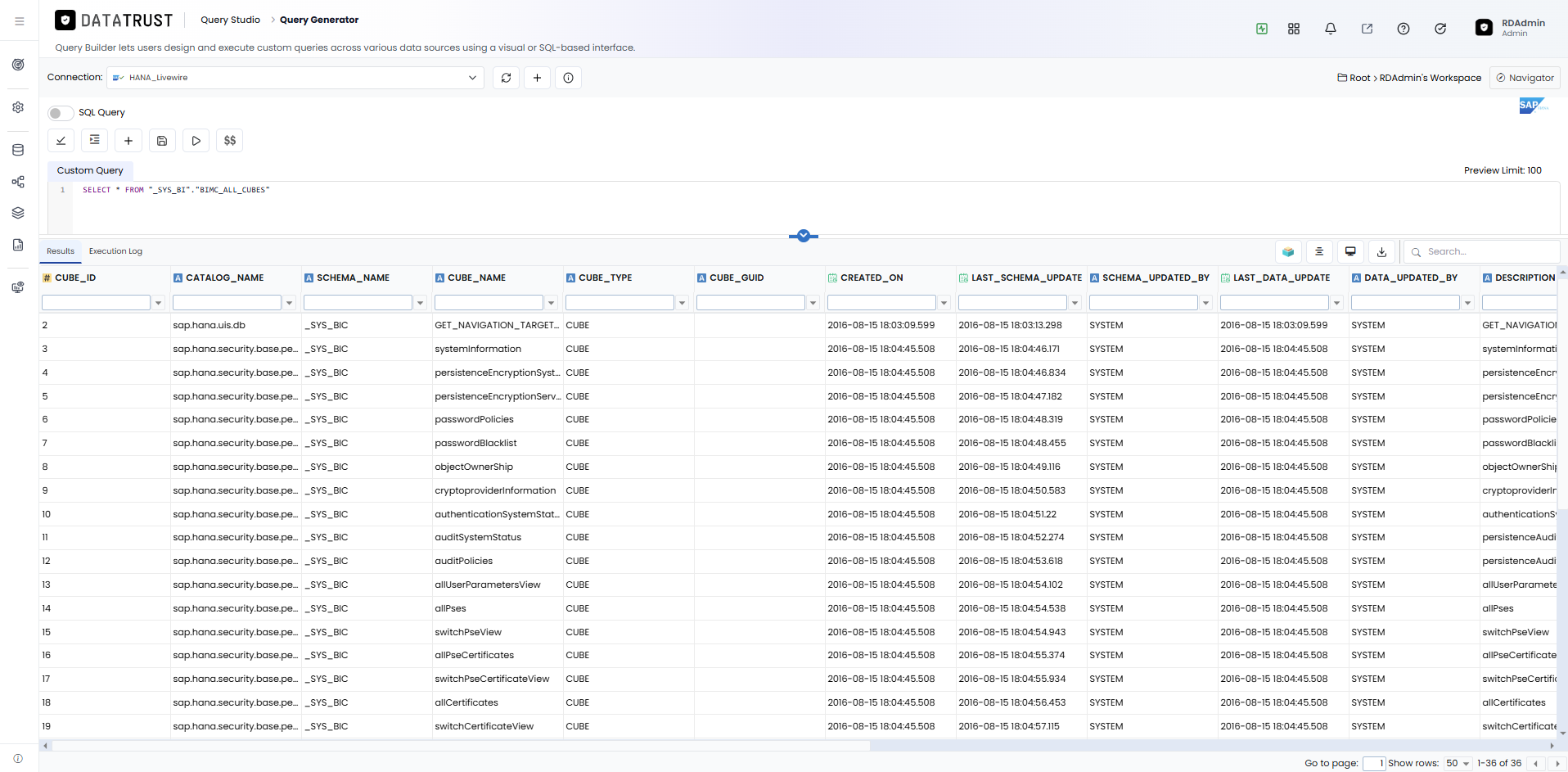The image size is (1568, 772).
Task: Open CUBE_TYPE filter dropdown arrow
Action: (682, 303)
